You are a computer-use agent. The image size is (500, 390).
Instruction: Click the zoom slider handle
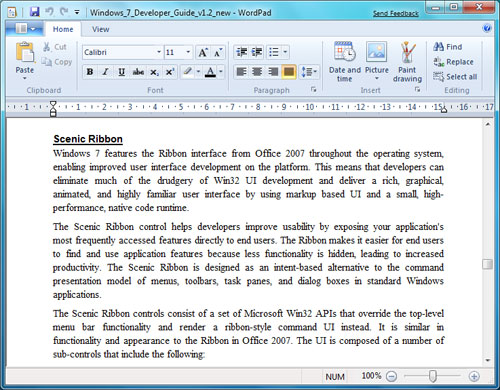point(432,376)
